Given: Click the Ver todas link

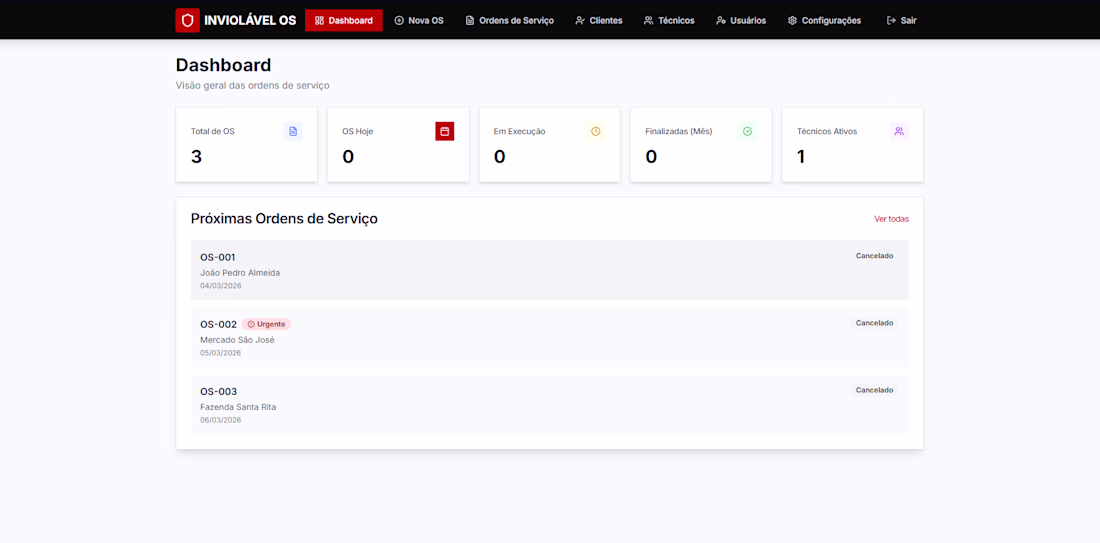Looking at the screenshot, I should (892, 219).
